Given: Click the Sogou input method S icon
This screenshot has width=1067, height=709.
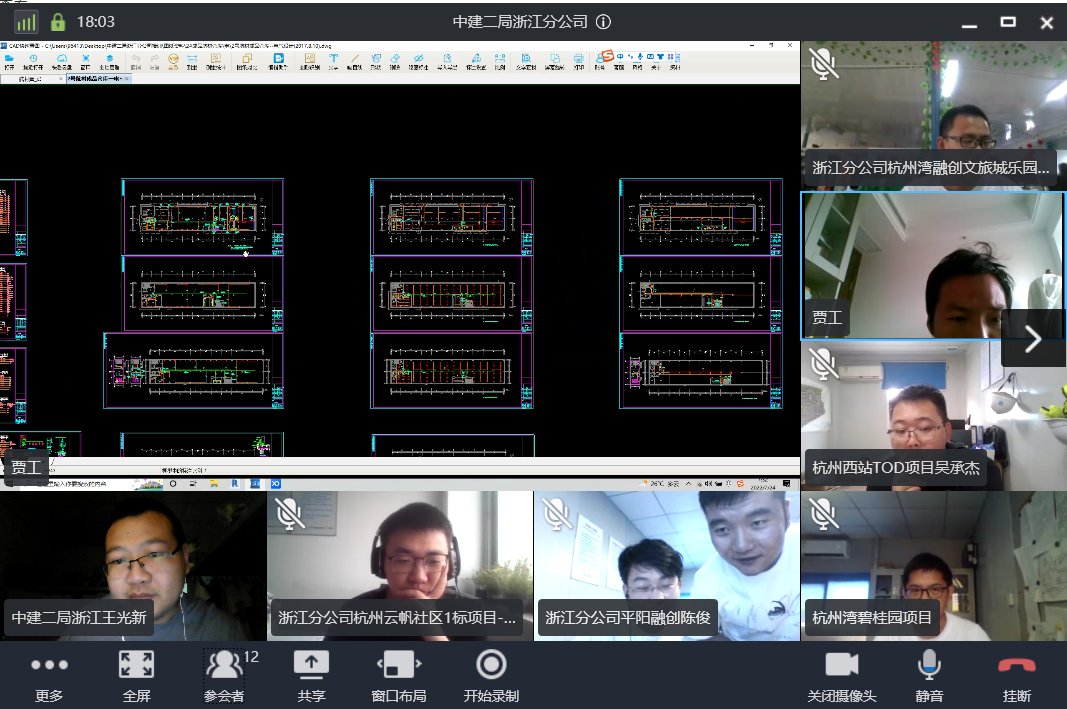Looking at the screenshot, I should (608, 56).
